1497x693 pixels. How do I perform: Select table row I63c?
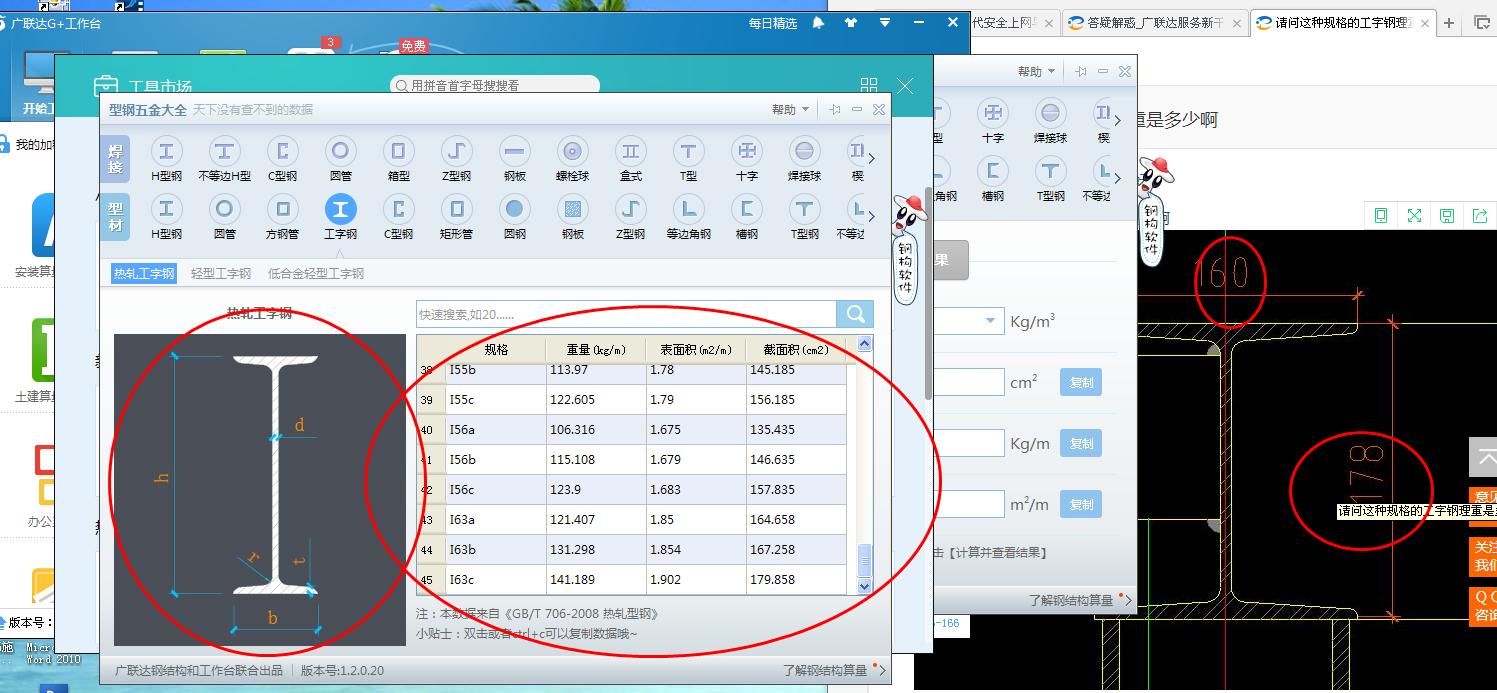[x=631, y=579]
